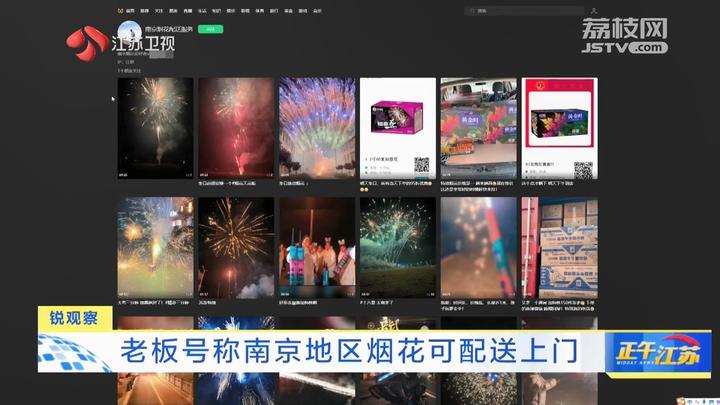Open the white firework burst video in the top row

coord(155,128)
